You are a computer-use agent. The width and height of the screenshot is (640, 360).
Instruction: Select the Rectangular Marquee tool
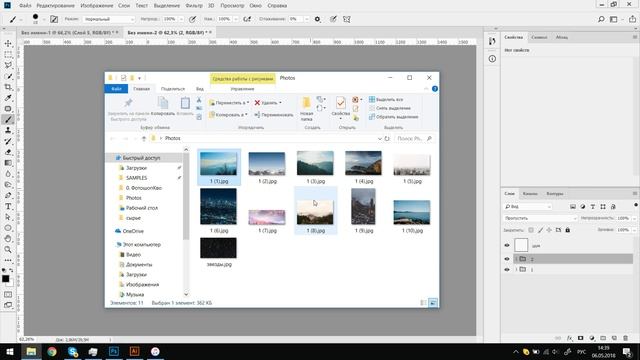8,54
